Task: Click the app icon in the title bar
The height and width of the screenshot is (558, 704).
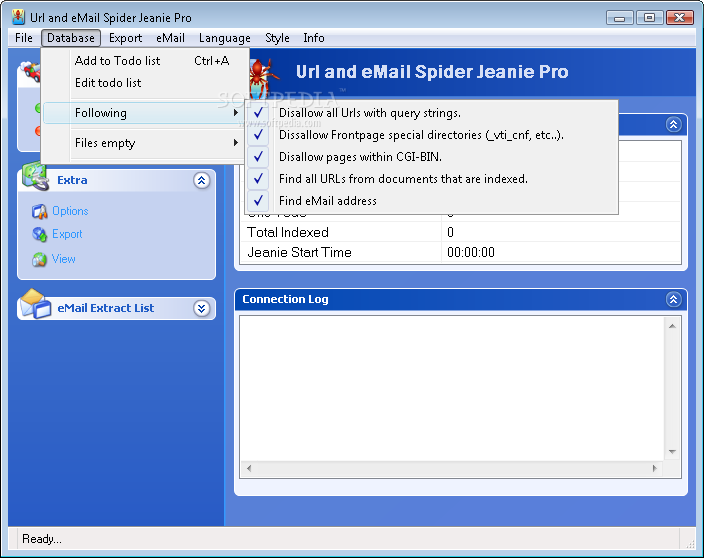Action: [x=18, y=17]
